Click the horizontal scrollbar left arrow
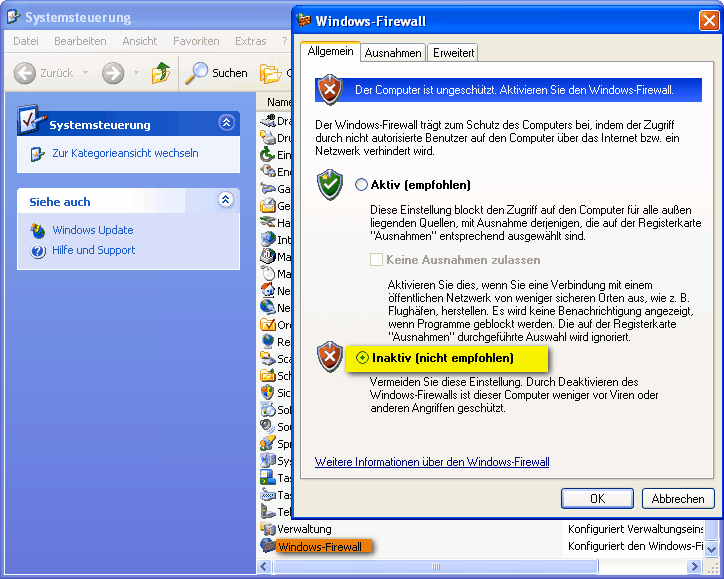This screenshot has width=724, height=579. point(264,566)
